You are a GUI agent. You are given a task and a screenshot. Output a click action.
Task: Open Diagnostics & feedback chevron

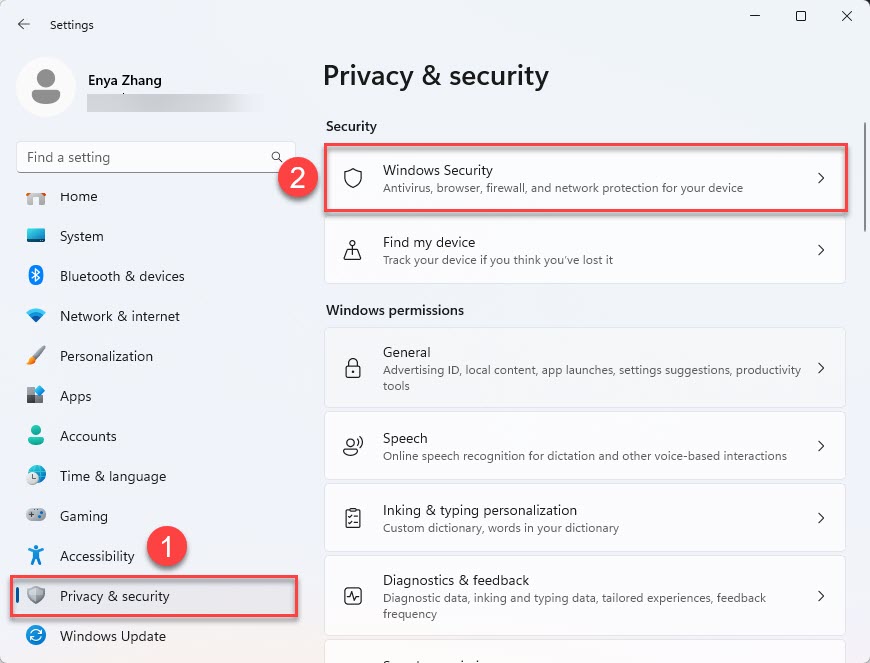(x=821, y=596)
